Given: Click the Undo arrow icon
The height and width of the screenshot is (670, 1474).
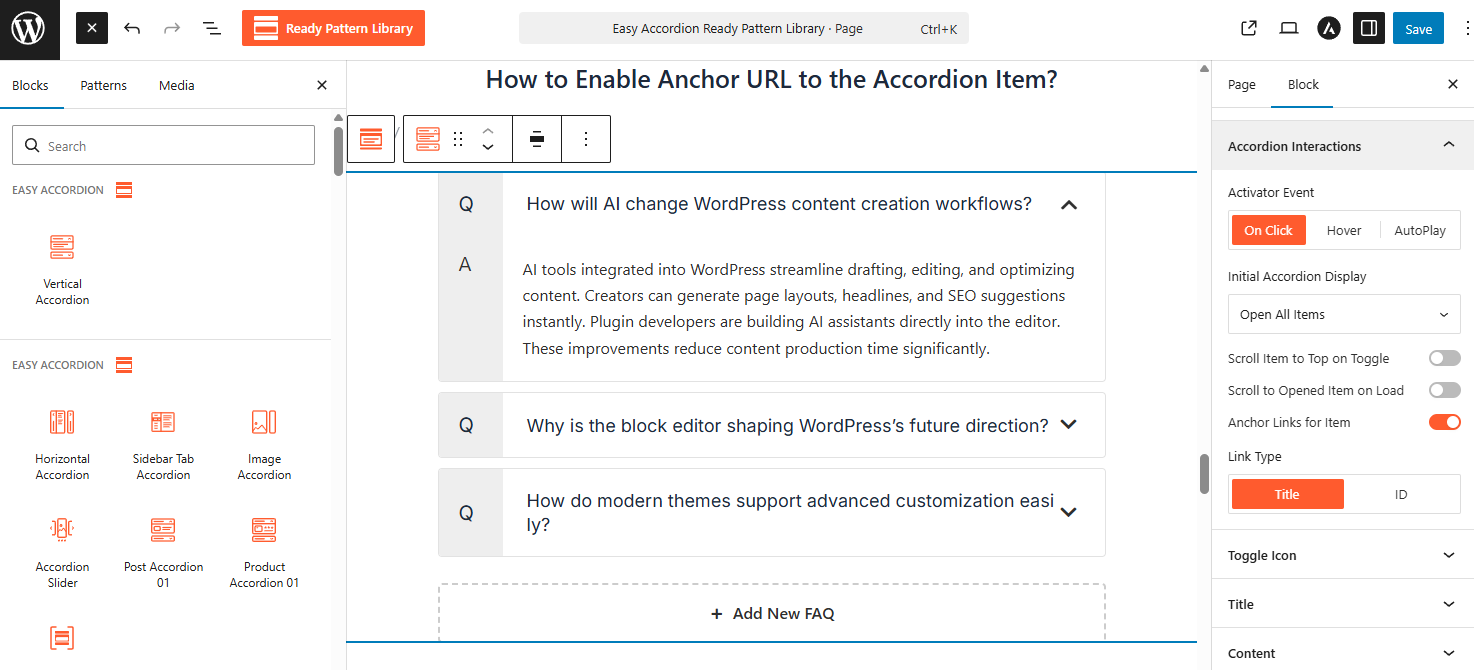Looking at the screenshot, I should pos(132,29).
